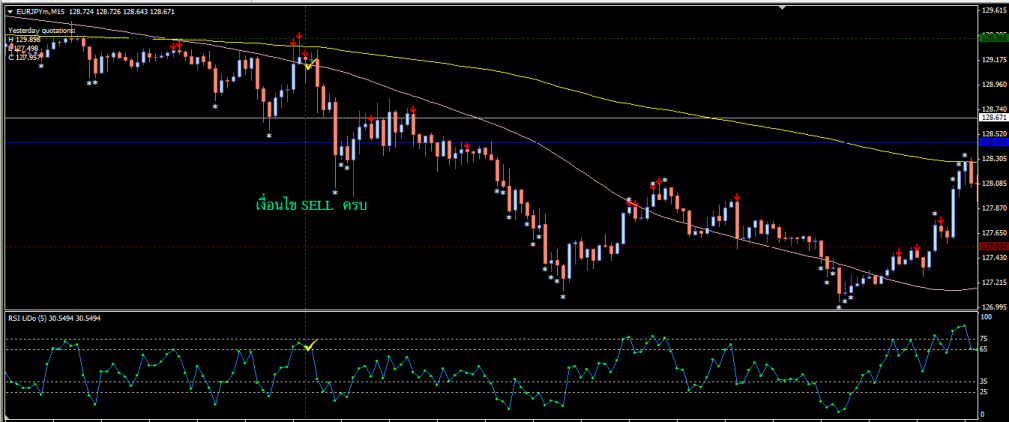Viewport: 1009px width, 422px height.
Task: Click the 126.995 value on price scale
Action: [x=993, y=307]
